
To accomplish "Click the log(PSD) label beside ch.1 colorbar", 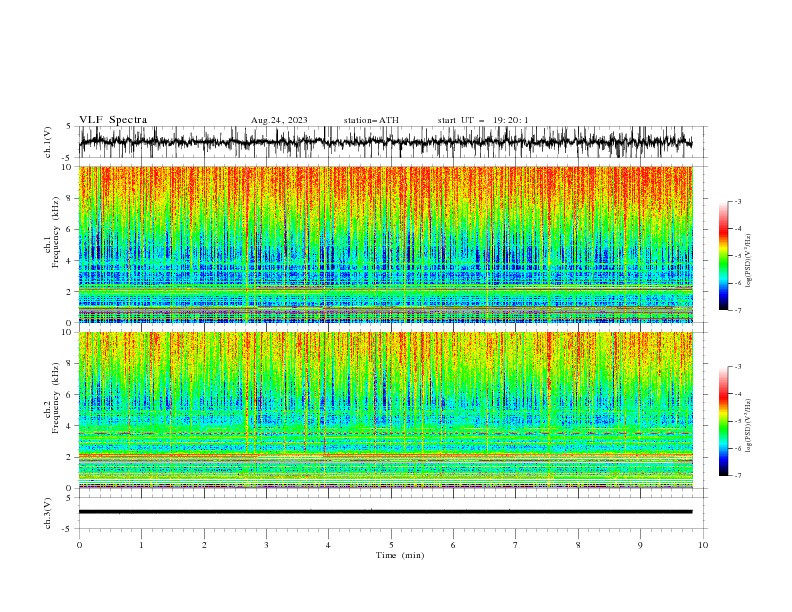I will click(x=748, y=261).
